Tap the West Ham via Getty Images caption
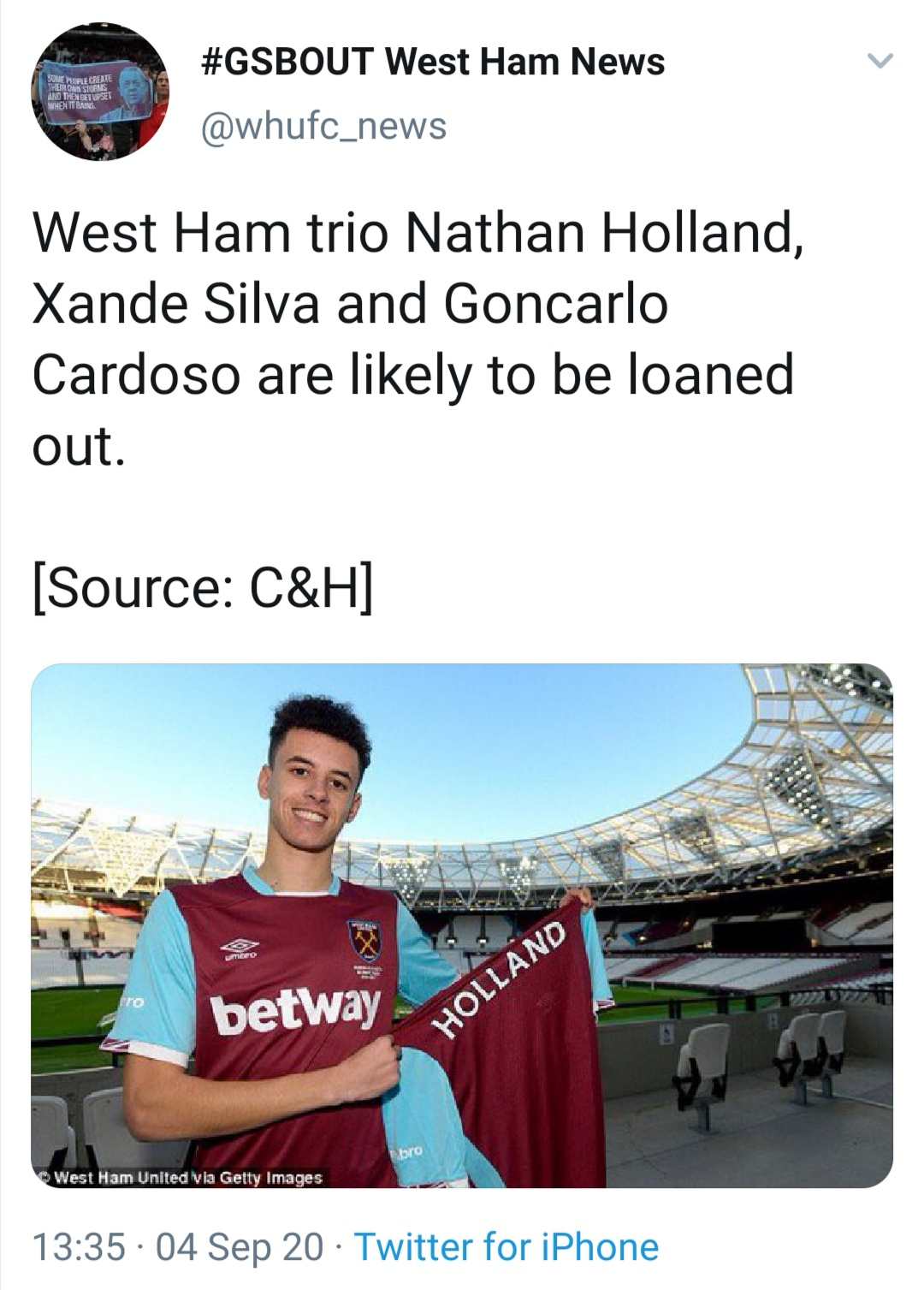 [181, 1178]
